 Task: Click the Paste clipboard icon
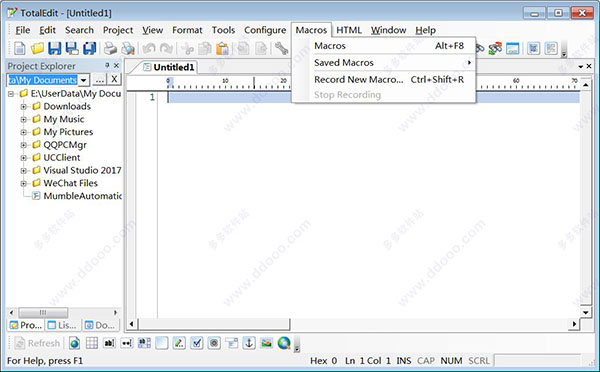pos(222,49)
